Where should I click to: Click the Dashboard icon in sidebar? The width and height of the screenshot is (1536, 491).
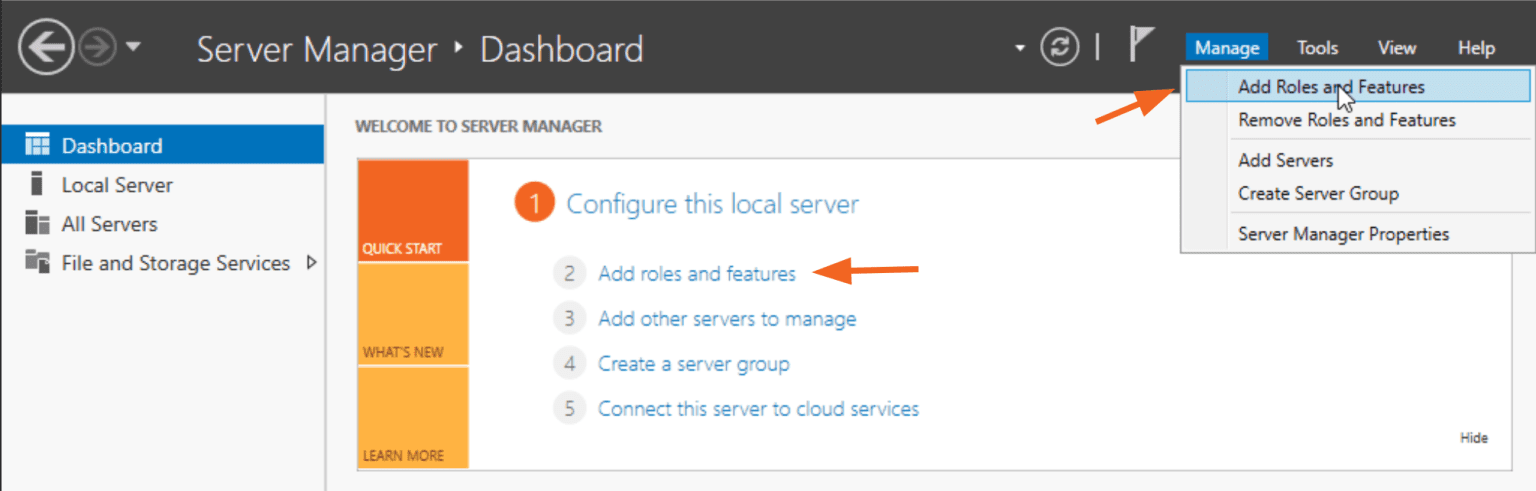[37, 146]
